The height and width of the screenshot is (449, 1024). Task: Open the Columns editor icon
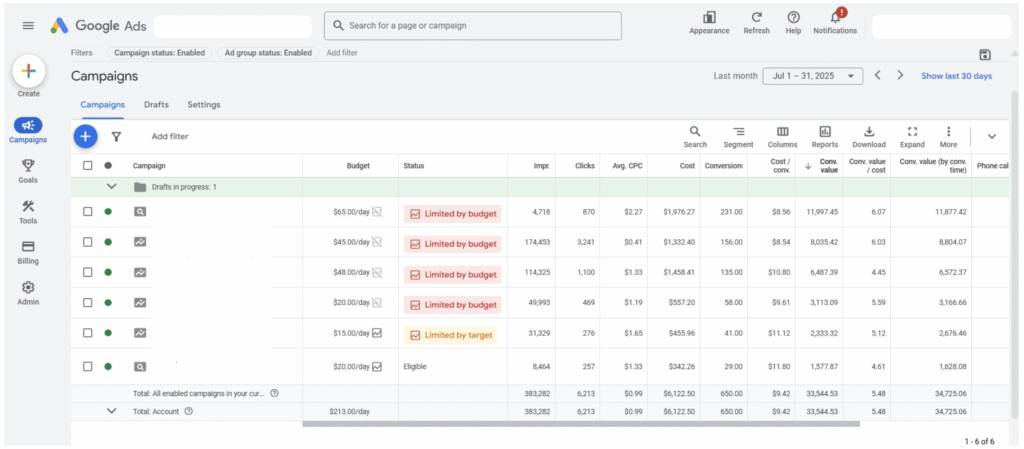click(782, 132)
